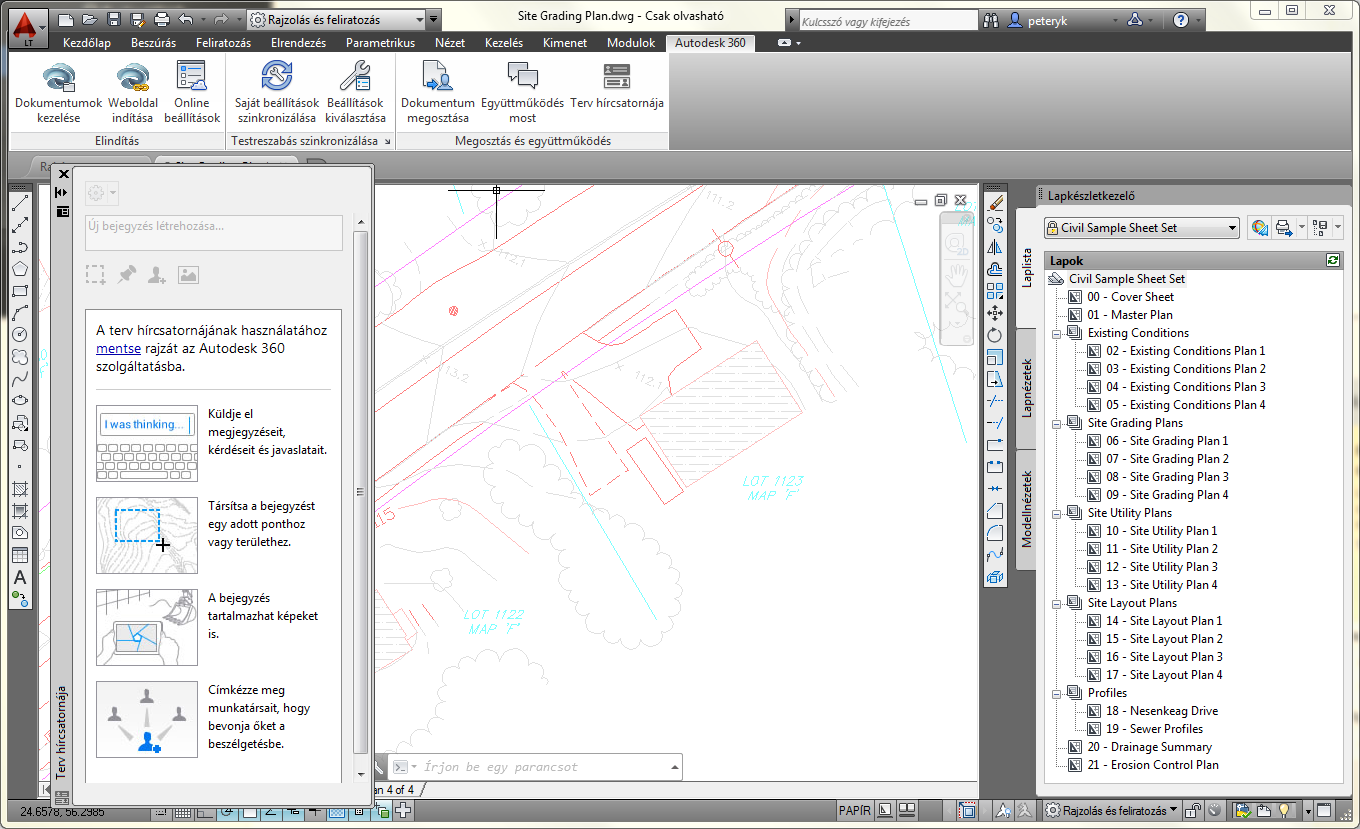The width and height of the screenshot is (1360, 829).
Task: Click the Undo arrow in quick-access toolbar
Action: tap(185, 19)
